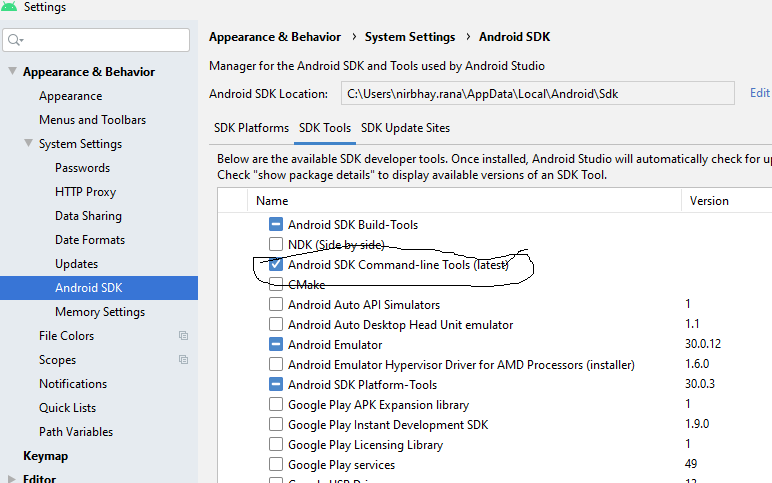Click version 1.6.0 of Hypervisor Driver
This screenshot has width=772, height=483.
(x=697, y=364)
